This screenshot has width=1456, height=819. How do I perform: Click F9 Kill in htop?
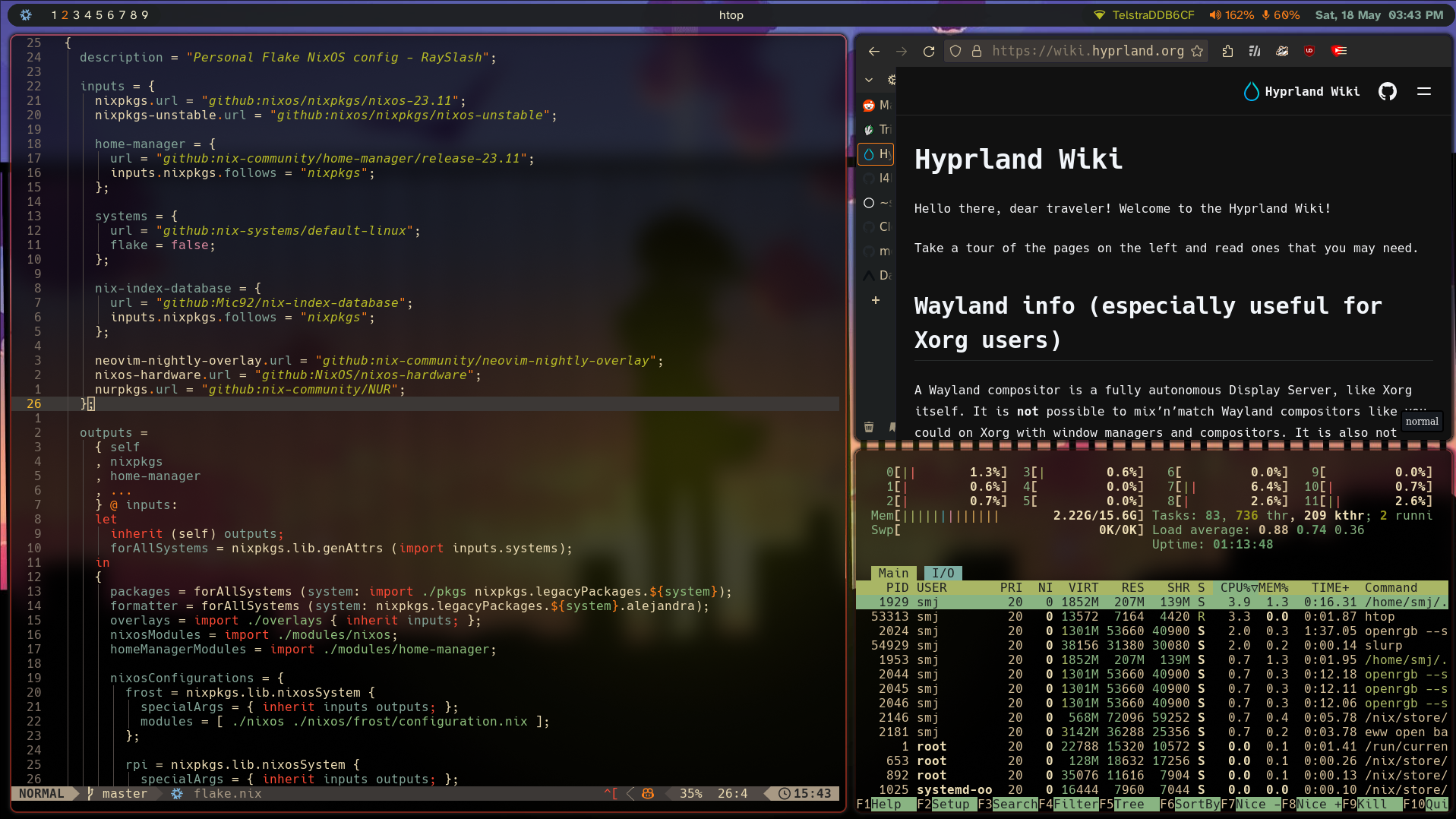tap(1372, 804)
